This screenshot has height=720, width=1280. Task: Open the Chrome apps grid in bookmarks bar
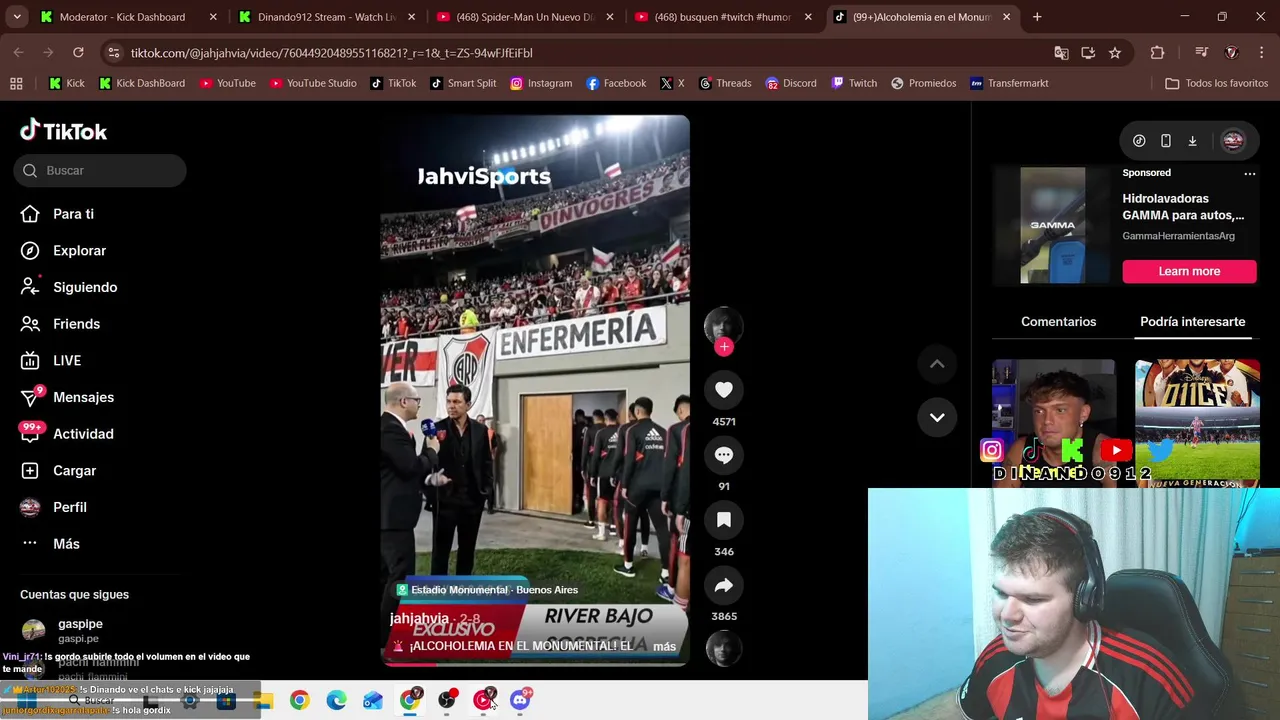click(16, 83)
